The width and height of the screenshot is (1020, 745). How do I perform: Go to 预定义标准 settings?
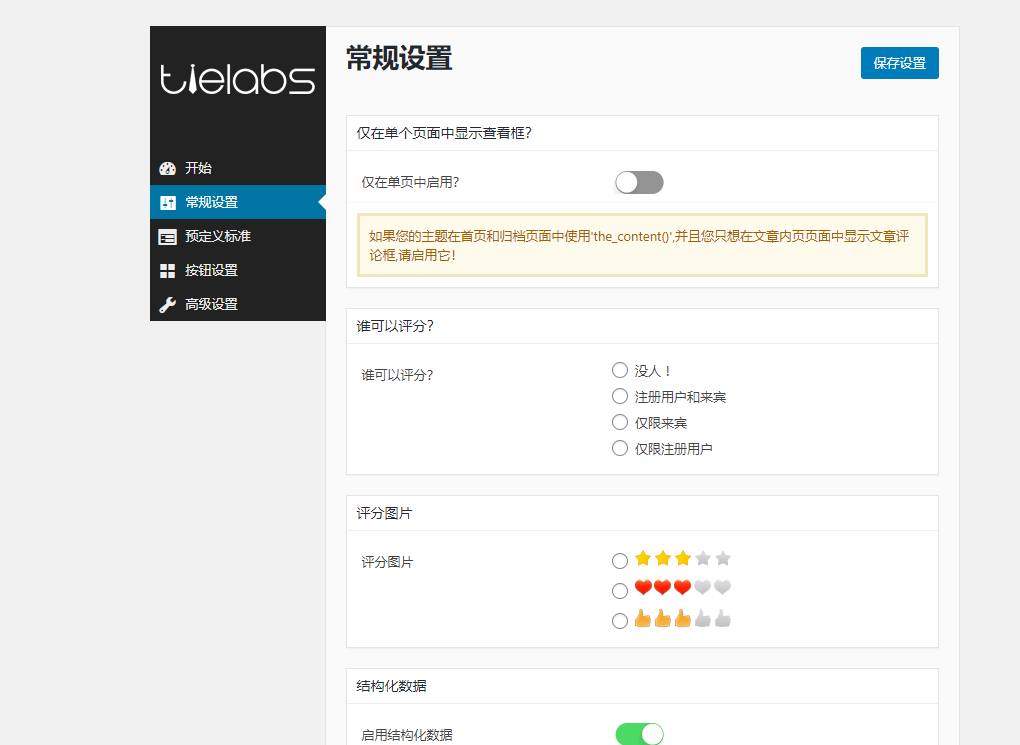237,236
